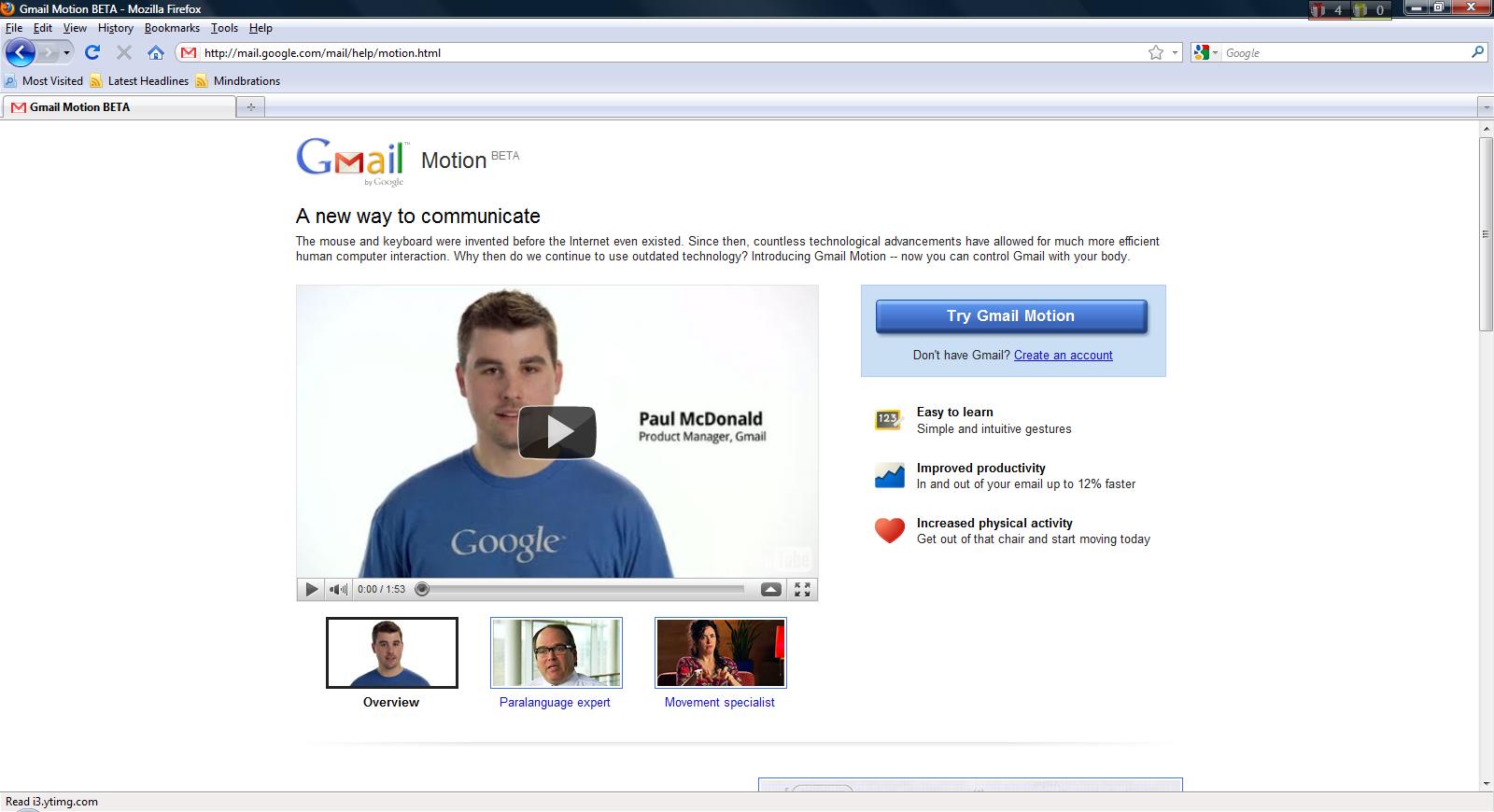Viewport: 1494px width, 812px height.
Task: Click the Improved productivity chart icon
Action: tap(889, 476)
